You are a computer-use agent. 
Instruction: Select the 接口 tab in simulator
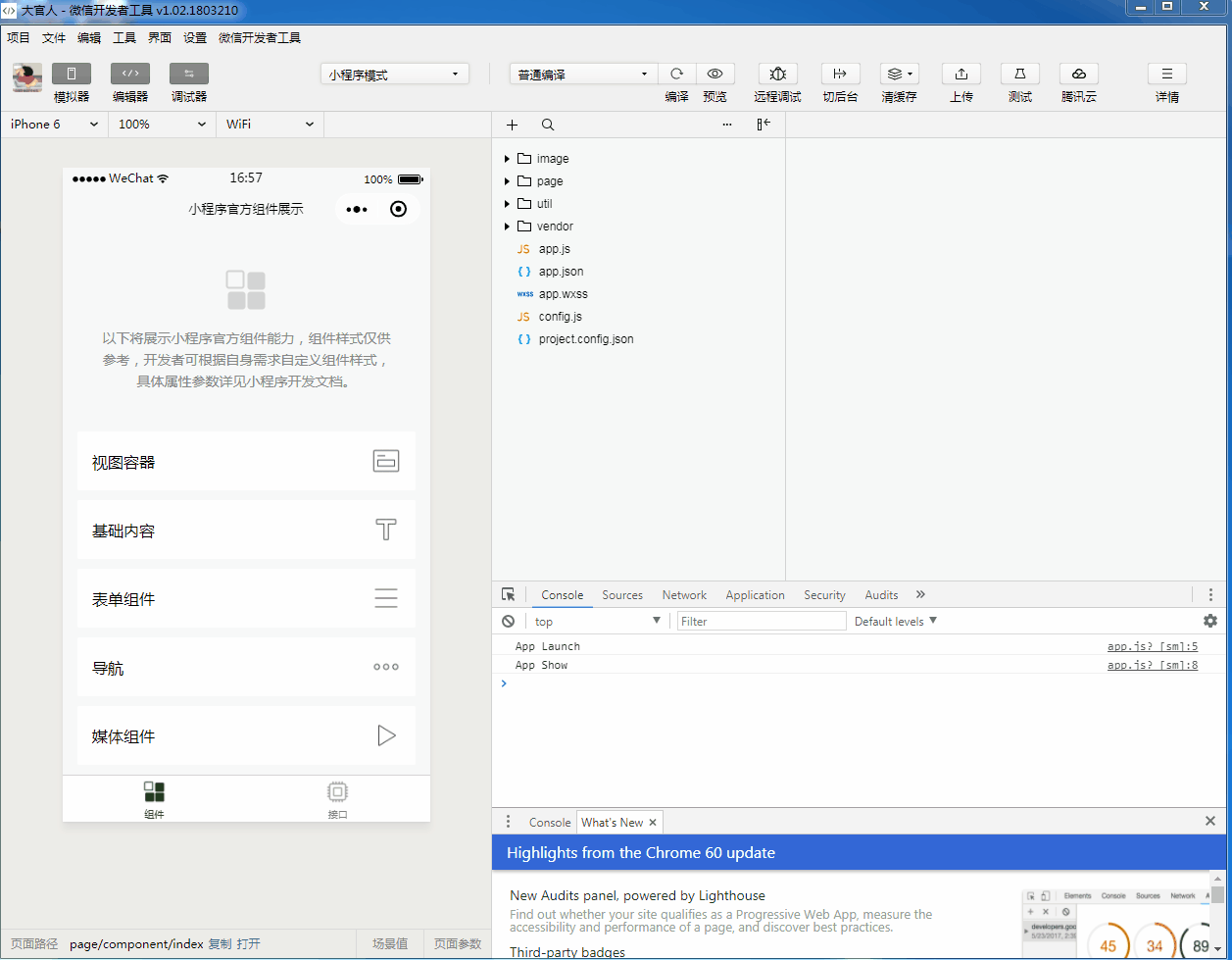tap(338, 799)
